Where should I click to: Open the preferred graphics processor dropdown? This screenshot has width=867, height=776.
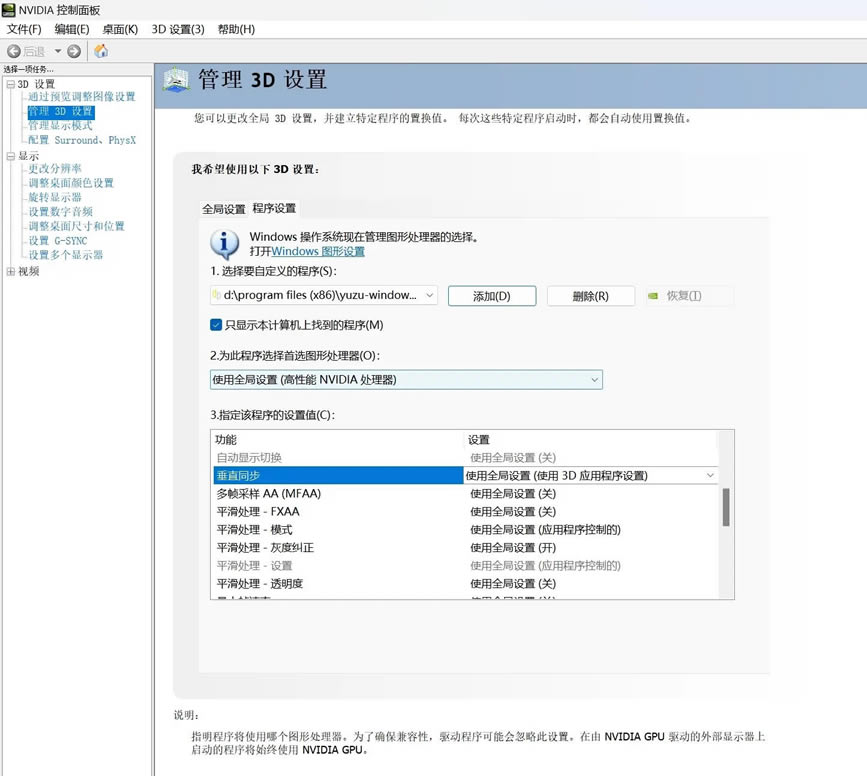point(594,380)
